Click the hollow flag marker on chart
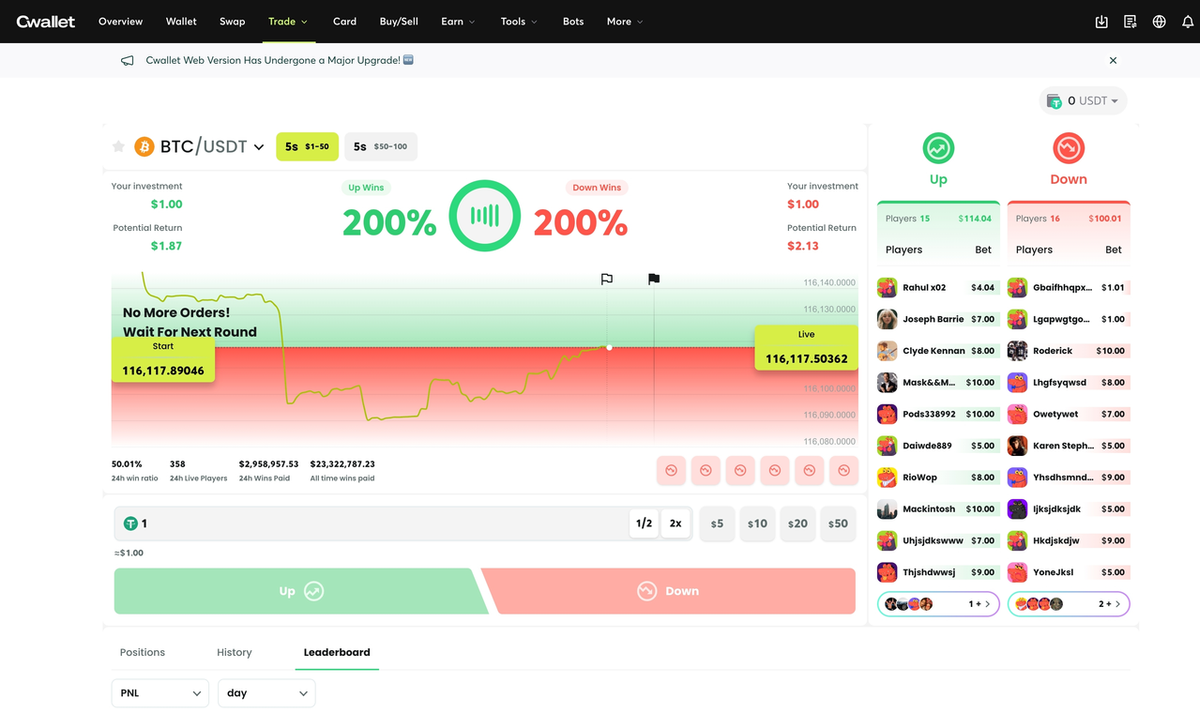The image size is (1200, 713). 607,279
